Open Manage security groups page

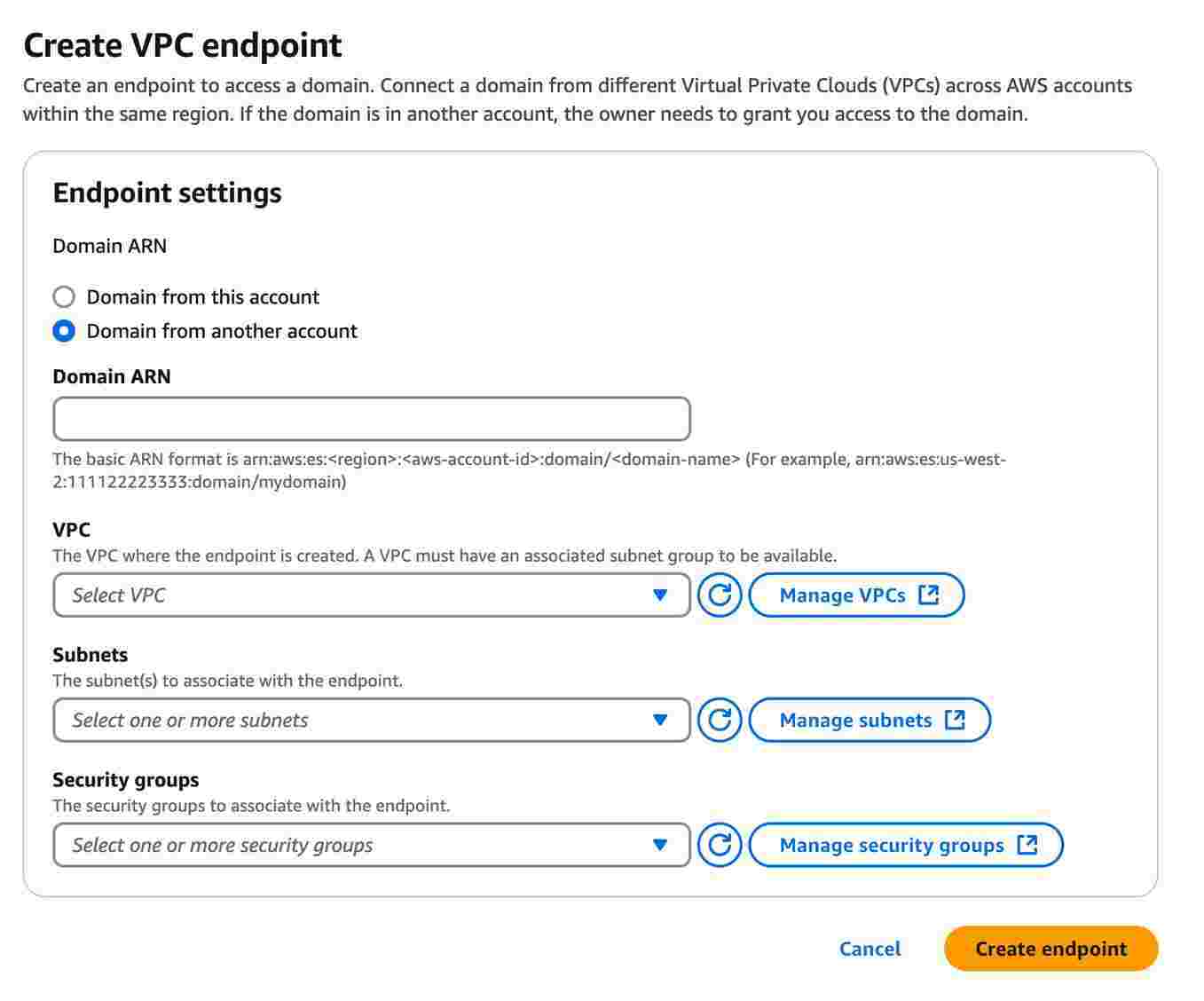906,846
